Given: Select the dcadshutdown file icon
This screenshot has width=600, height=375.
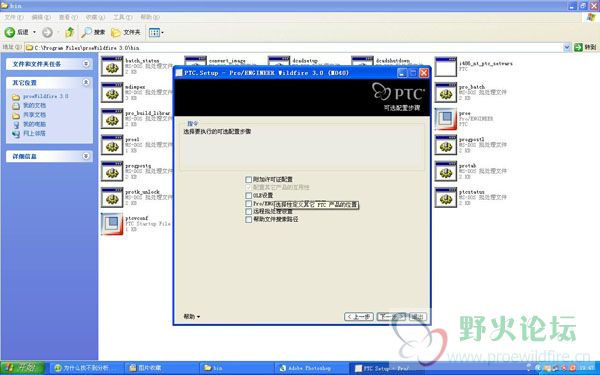Looking at the screenshot, I should coord(362,60).
